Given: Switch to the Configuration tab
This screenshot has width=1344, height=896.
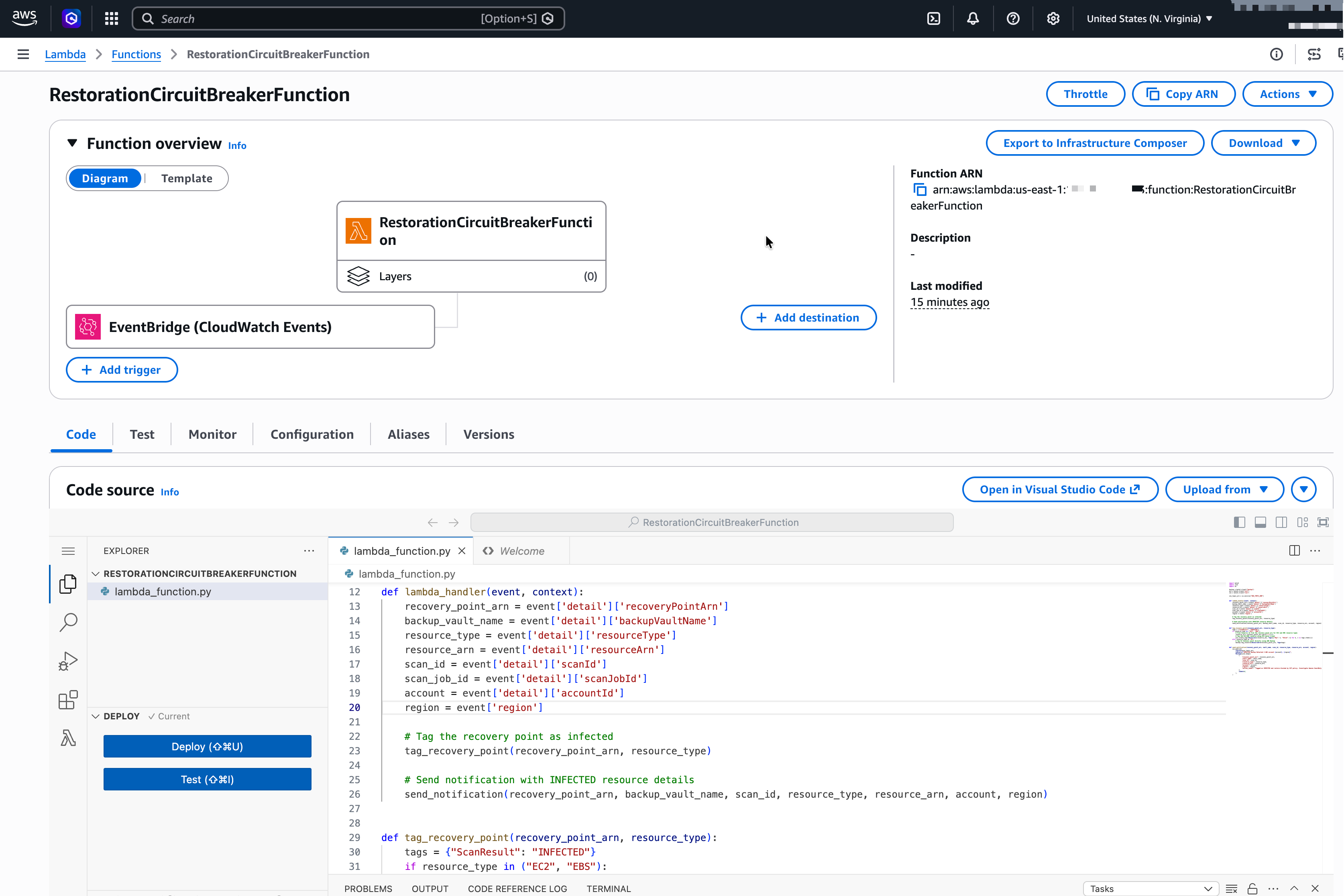Looking at the screenshot, I should (x=312, y=434).
